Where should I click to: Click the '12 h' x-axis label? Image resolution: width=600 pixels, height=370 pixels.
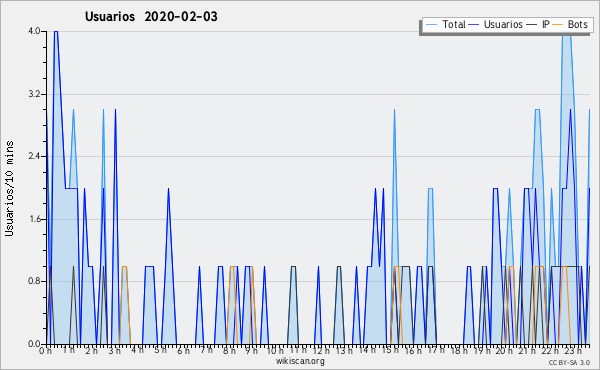321,351
